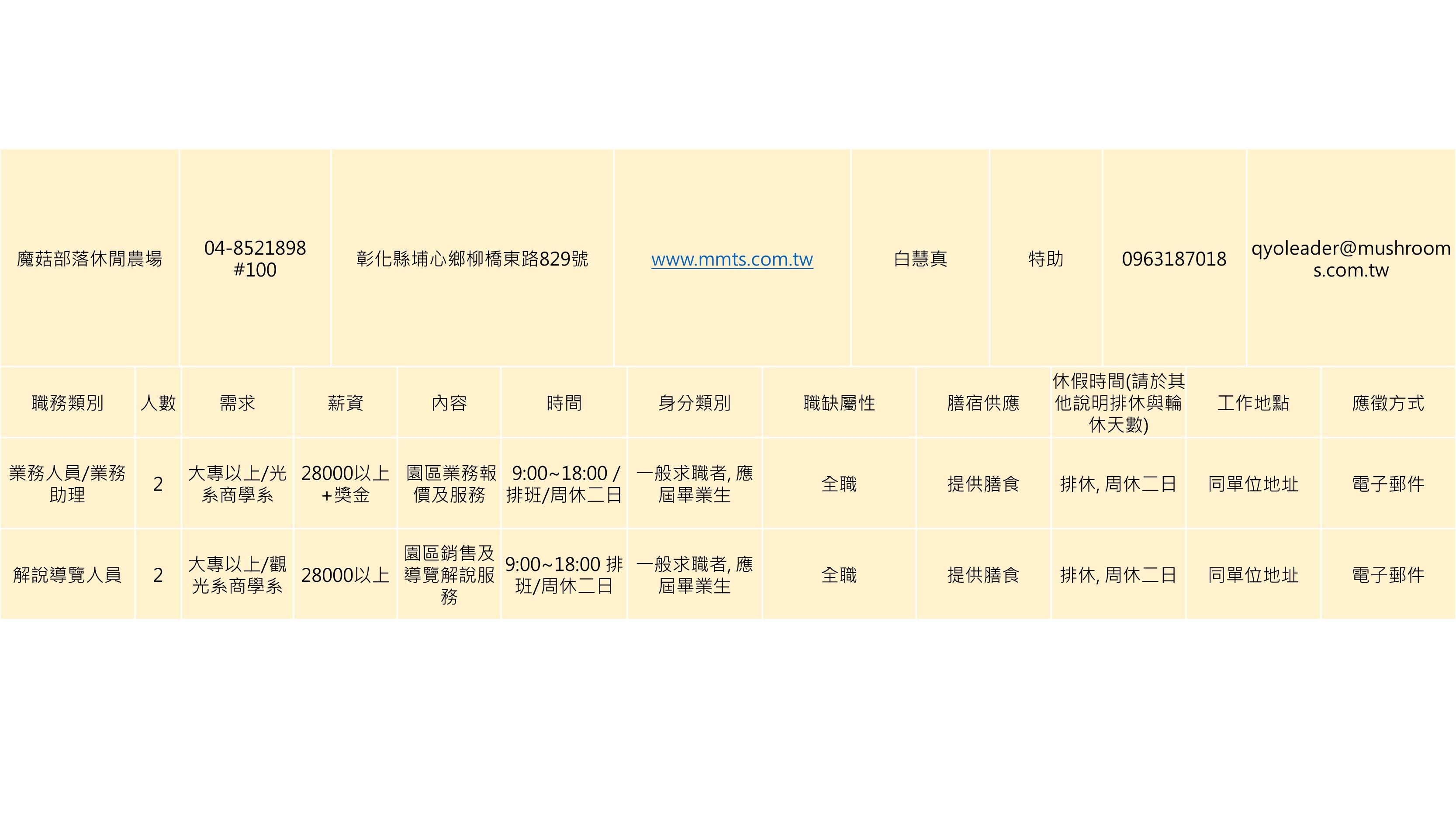
Task: Click headcount 2 in 解說導覽人員 row
Action: coord(158,574)
